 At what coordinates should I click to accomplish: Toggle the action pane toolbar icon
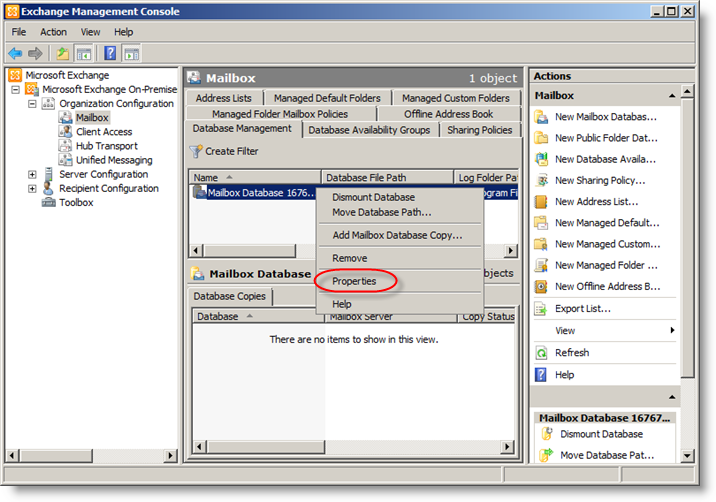[132, 53]
